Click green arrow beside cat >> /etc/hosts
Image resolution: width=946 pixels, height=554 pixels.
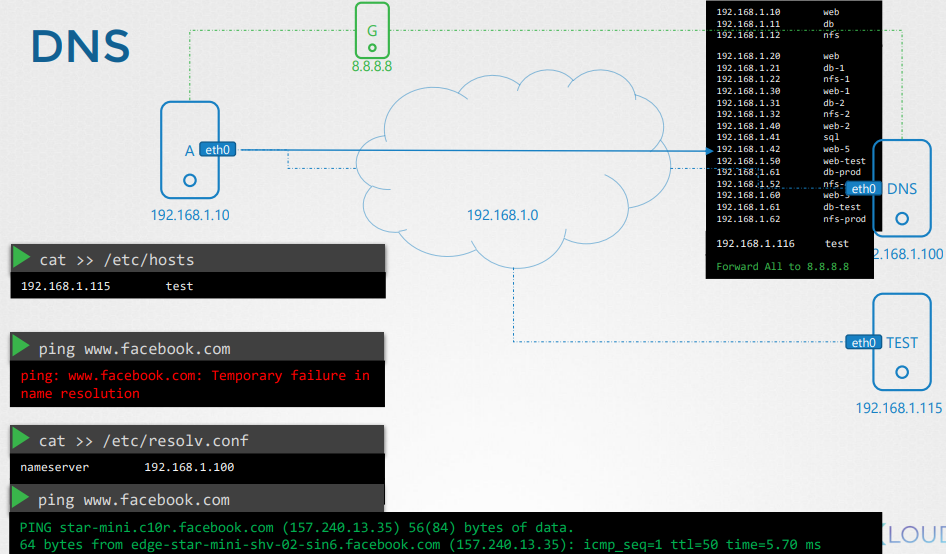21,256
